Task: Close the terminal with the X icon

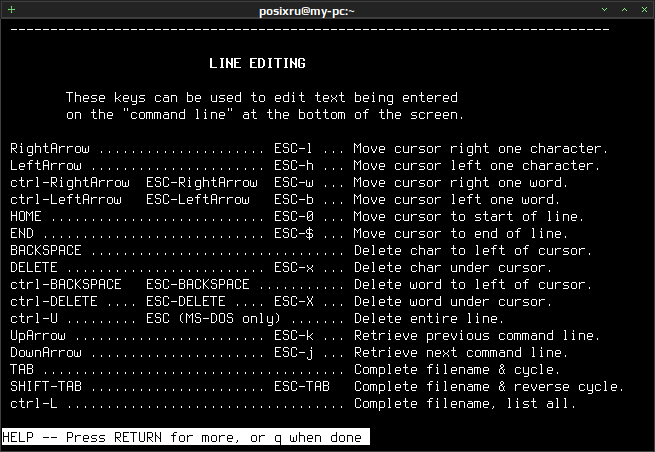Action: 644,10
